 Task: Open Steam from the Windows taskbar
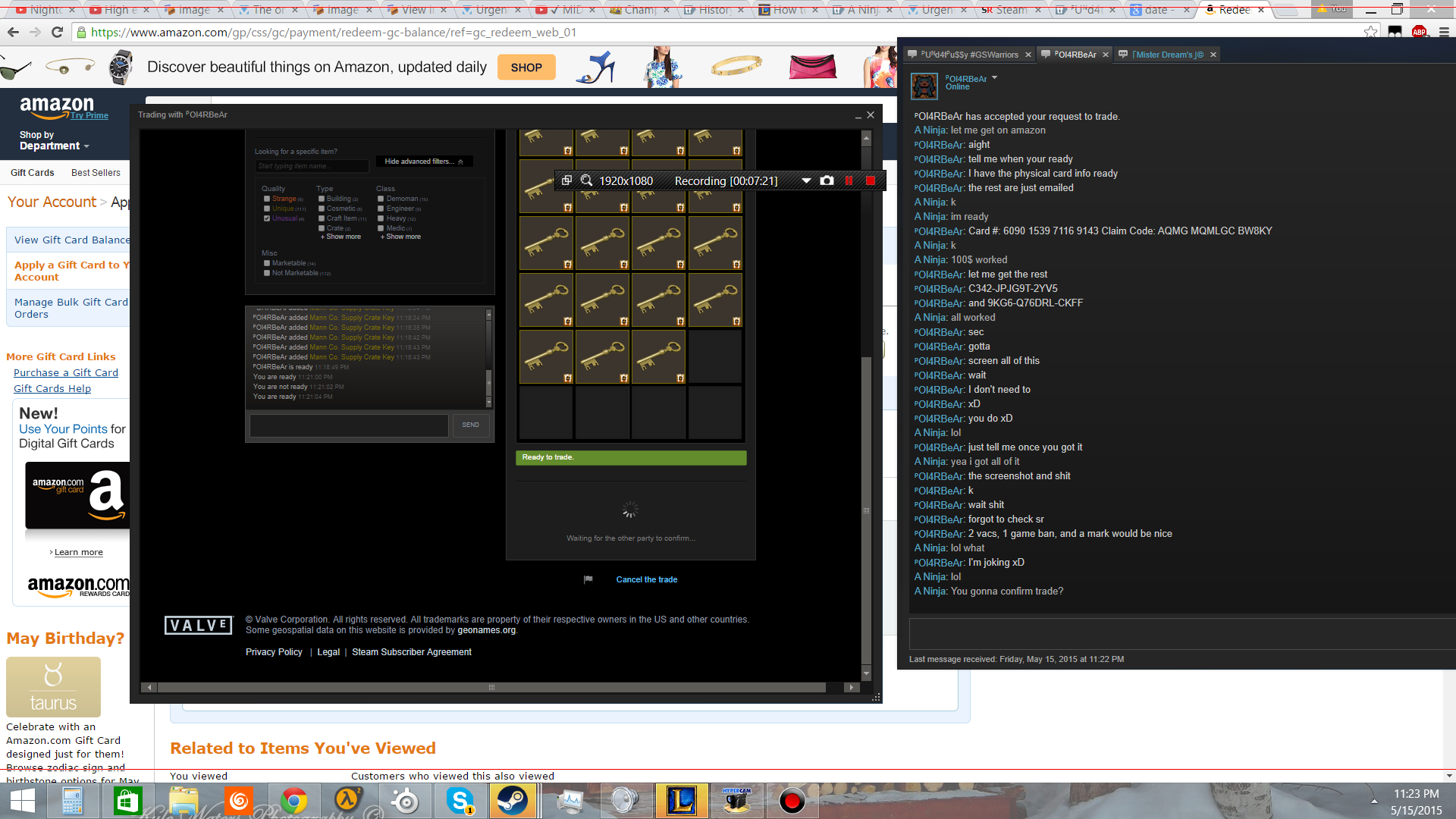[513, 801]
